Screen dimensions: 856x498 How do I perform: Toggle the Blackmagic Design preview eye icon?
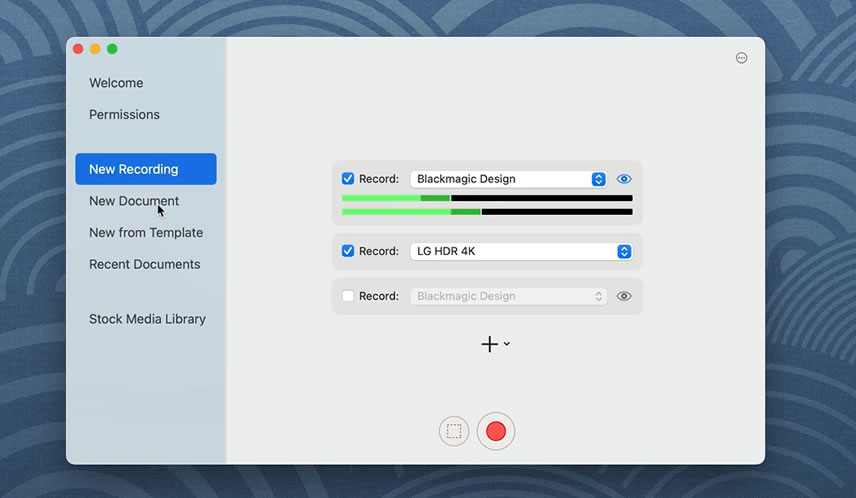pos(624,179)
